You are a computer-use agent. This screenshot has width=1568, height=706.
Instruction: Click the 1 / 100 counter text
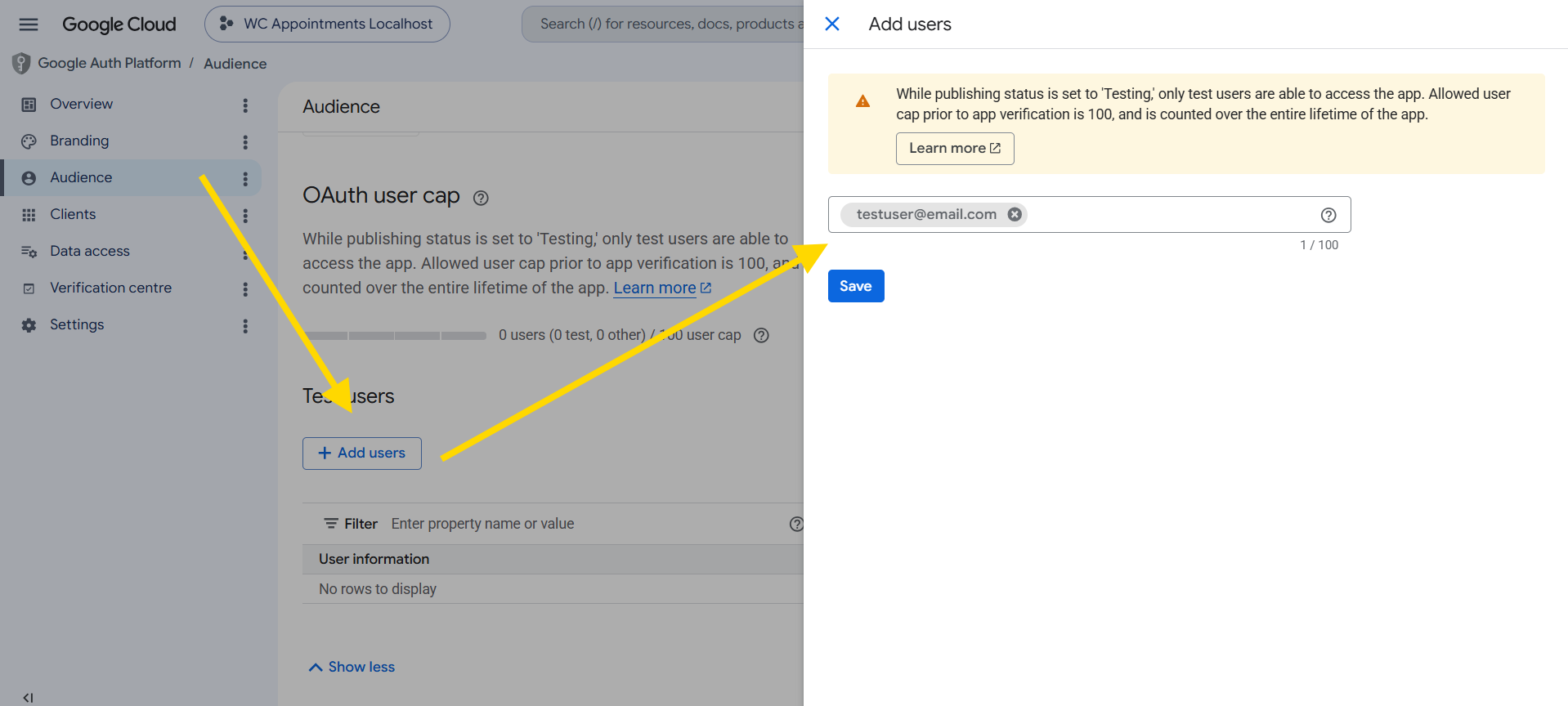coord(1319,245)
